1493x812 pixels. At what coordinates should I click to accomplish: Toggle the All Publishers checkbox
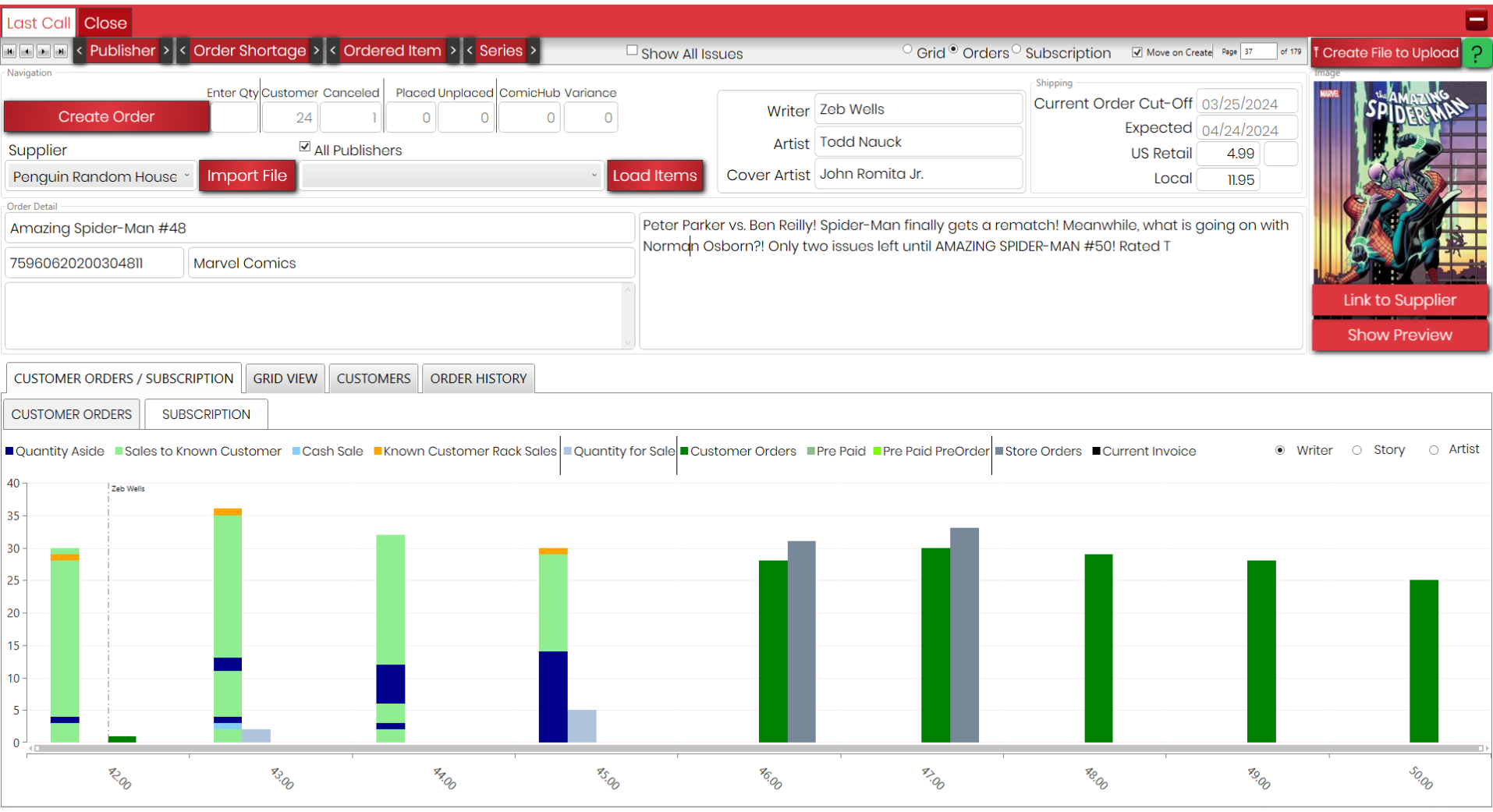[x=305, y=147]
